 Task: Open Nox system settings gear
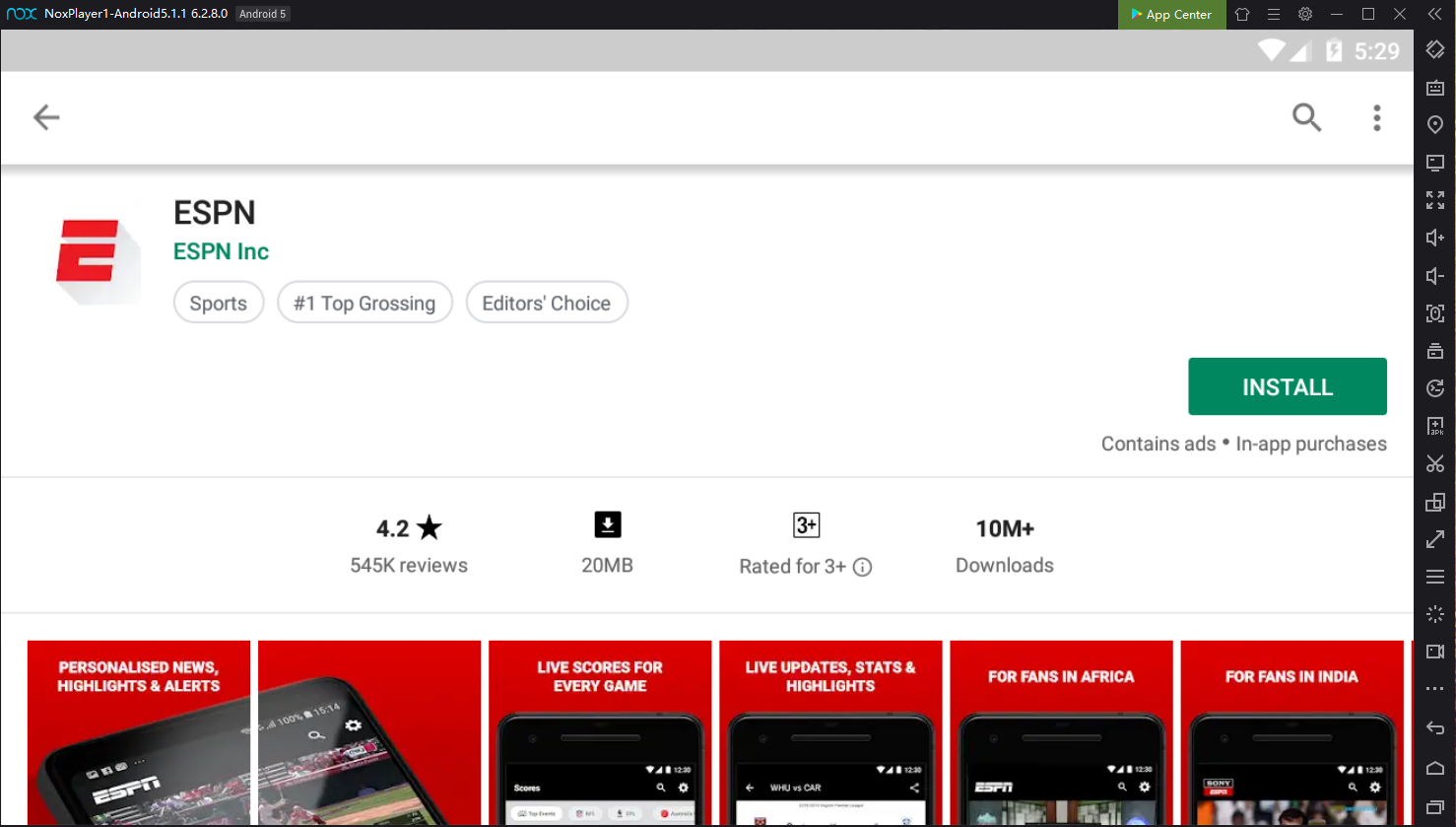[1305, 14]
